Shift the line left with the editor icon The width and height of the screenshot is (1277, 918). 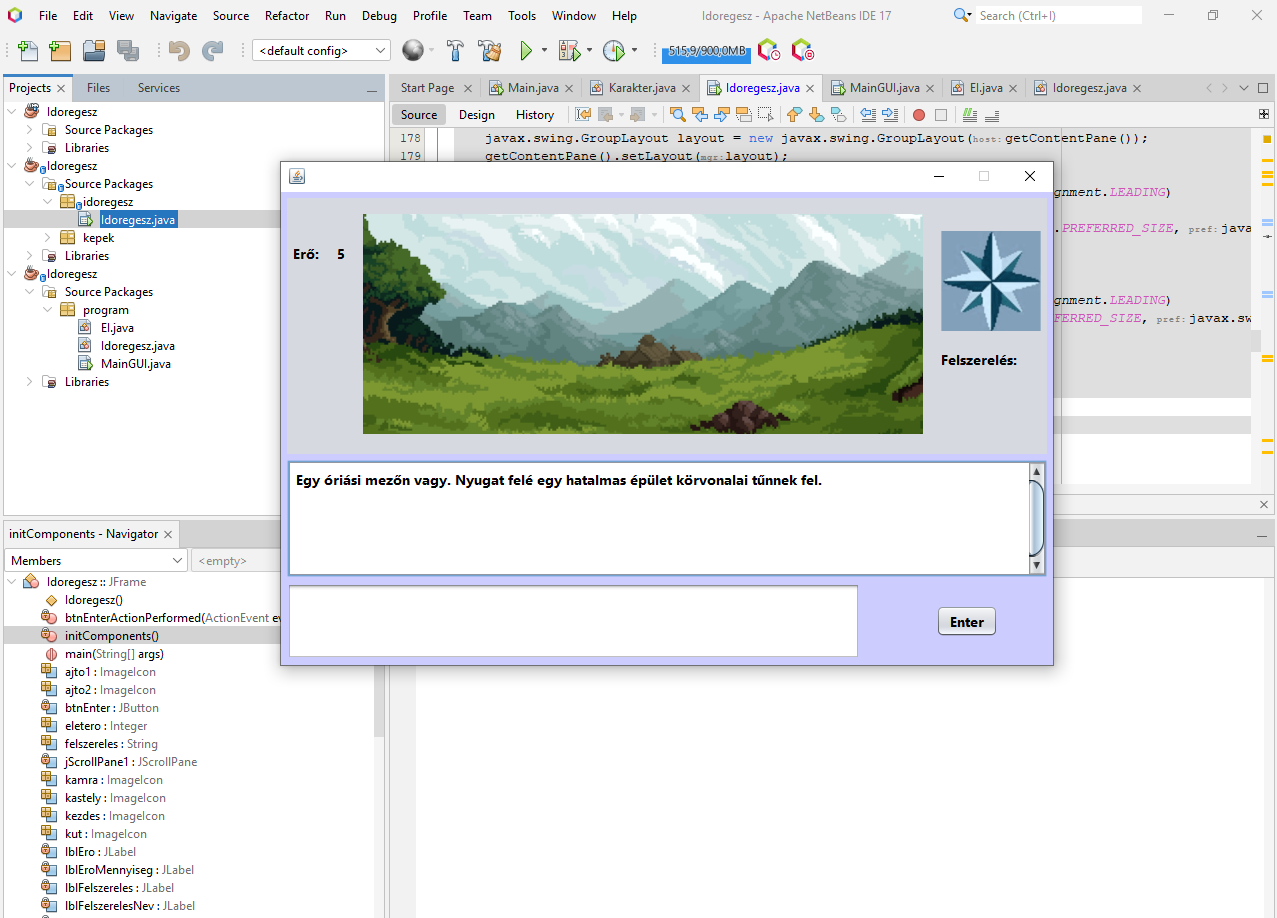pyautogui.click(x=867, y=115)
